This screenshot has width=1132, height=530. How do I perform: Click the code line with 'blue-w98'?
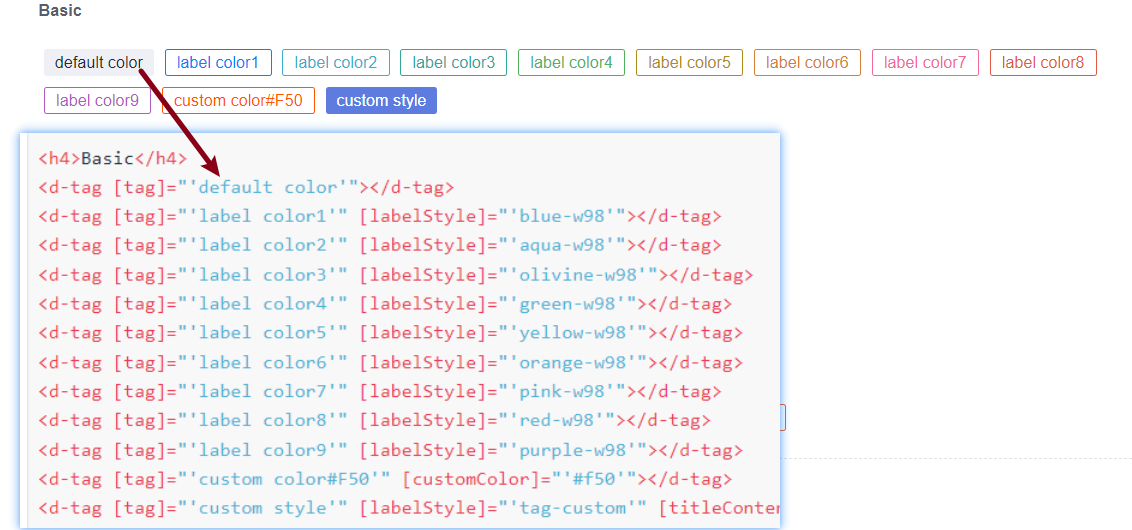click(379, 216)
